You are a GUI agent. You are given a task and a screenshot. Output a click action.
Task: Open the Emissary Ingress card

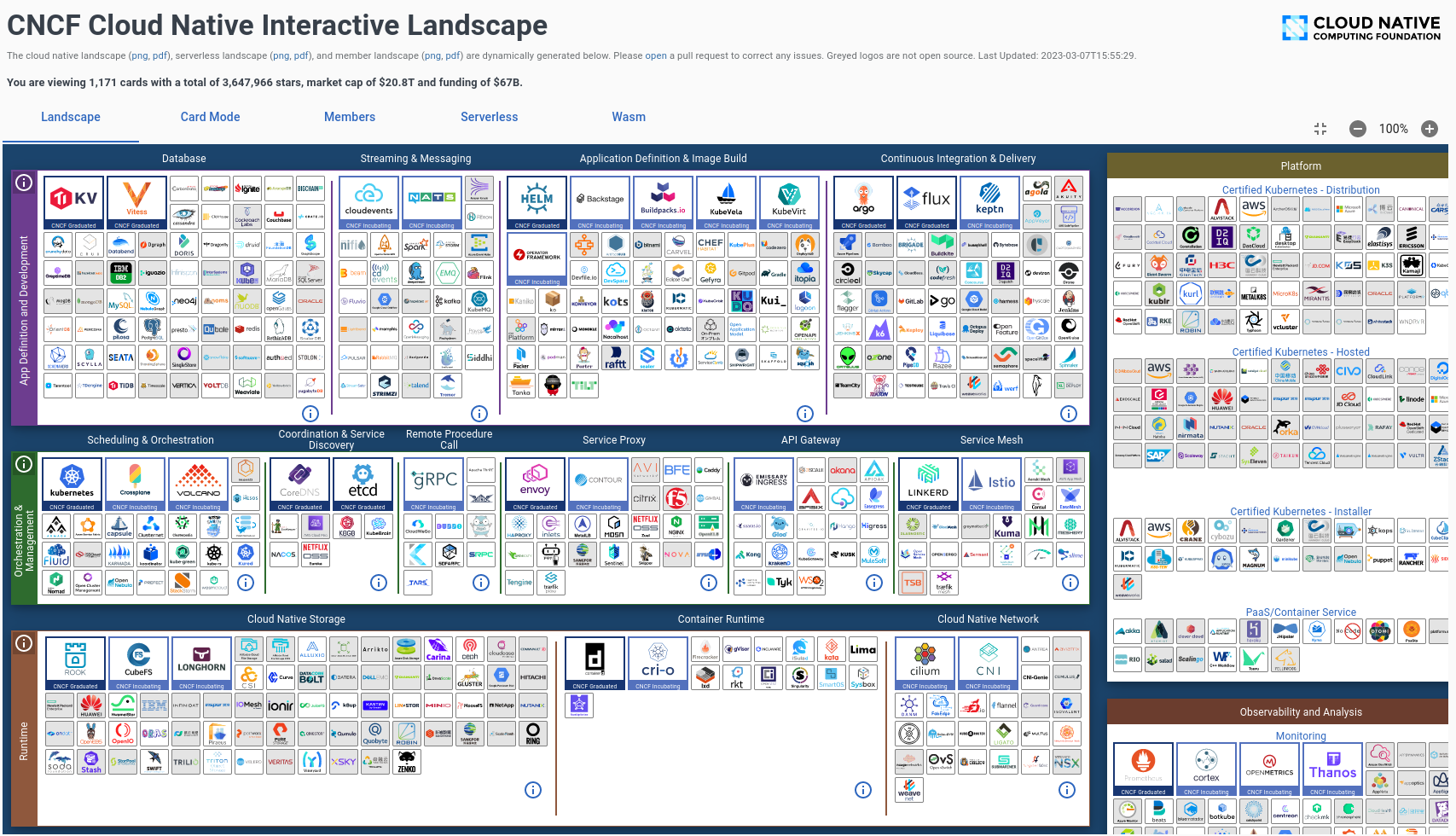tap(764, 485)
